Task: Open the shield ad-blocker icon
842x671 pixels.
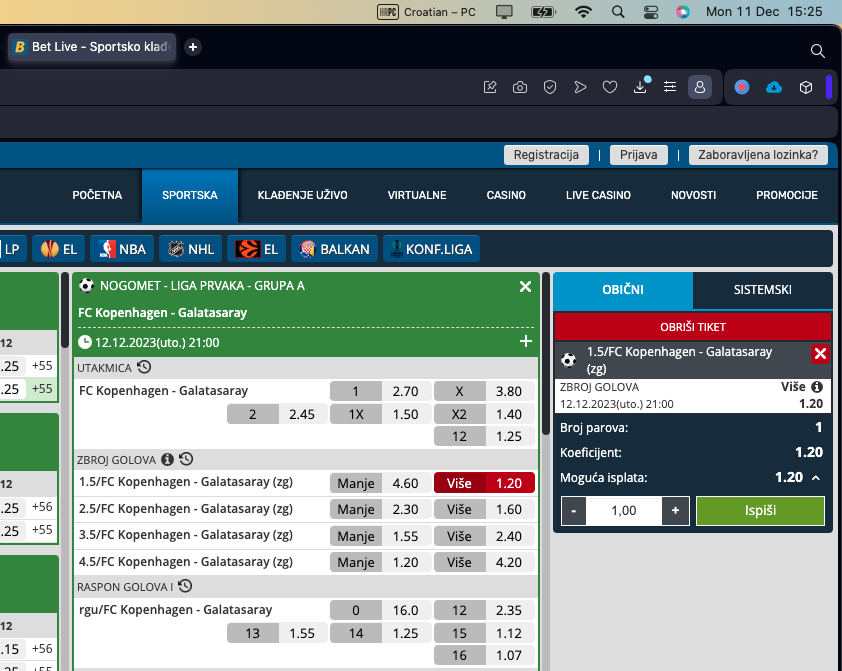Action: (x=550, y=87)
